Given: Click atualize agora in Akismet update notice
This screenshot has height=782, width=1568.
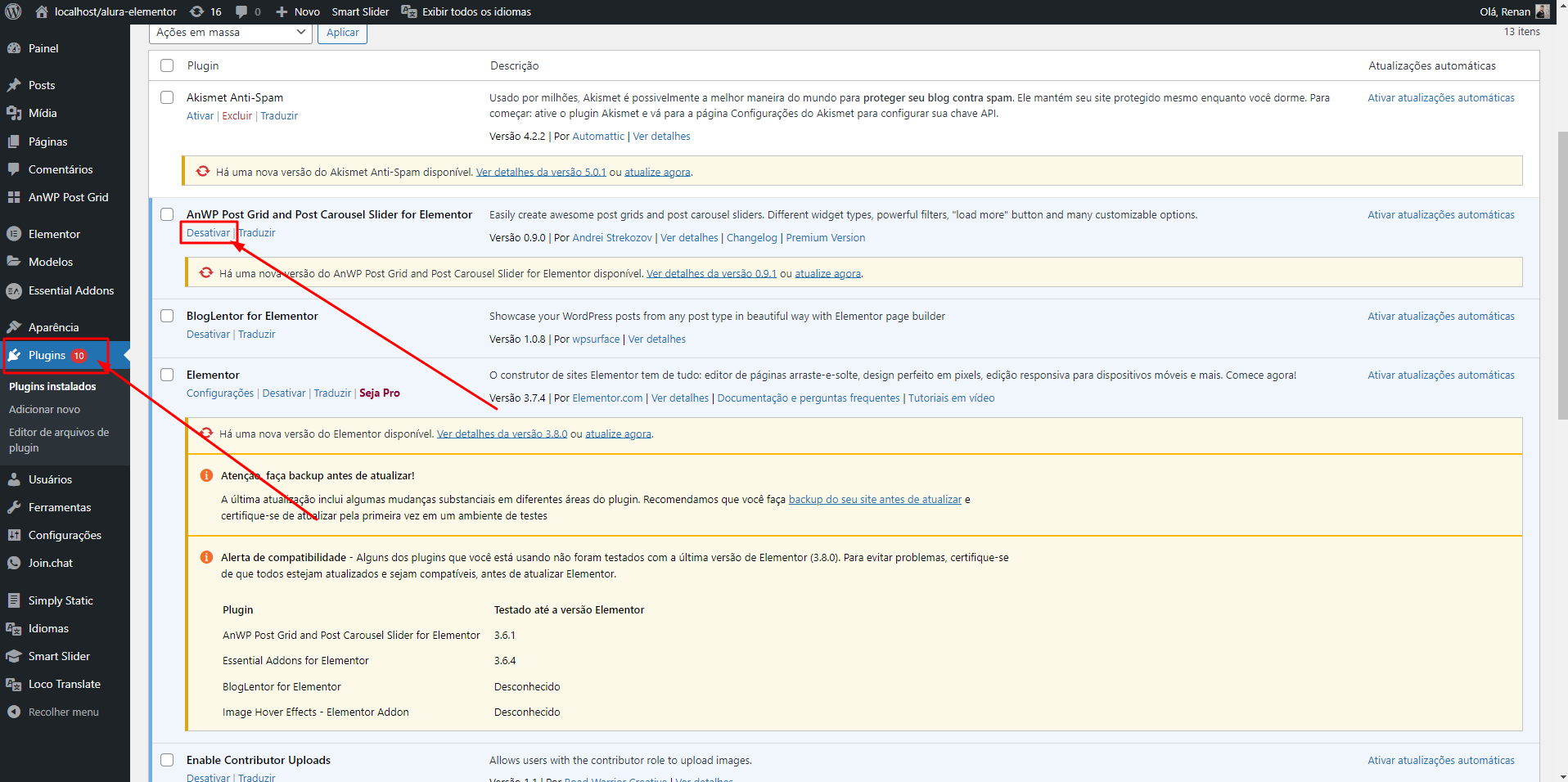Looking at the screenshot, I should click(x=657, y=172).
